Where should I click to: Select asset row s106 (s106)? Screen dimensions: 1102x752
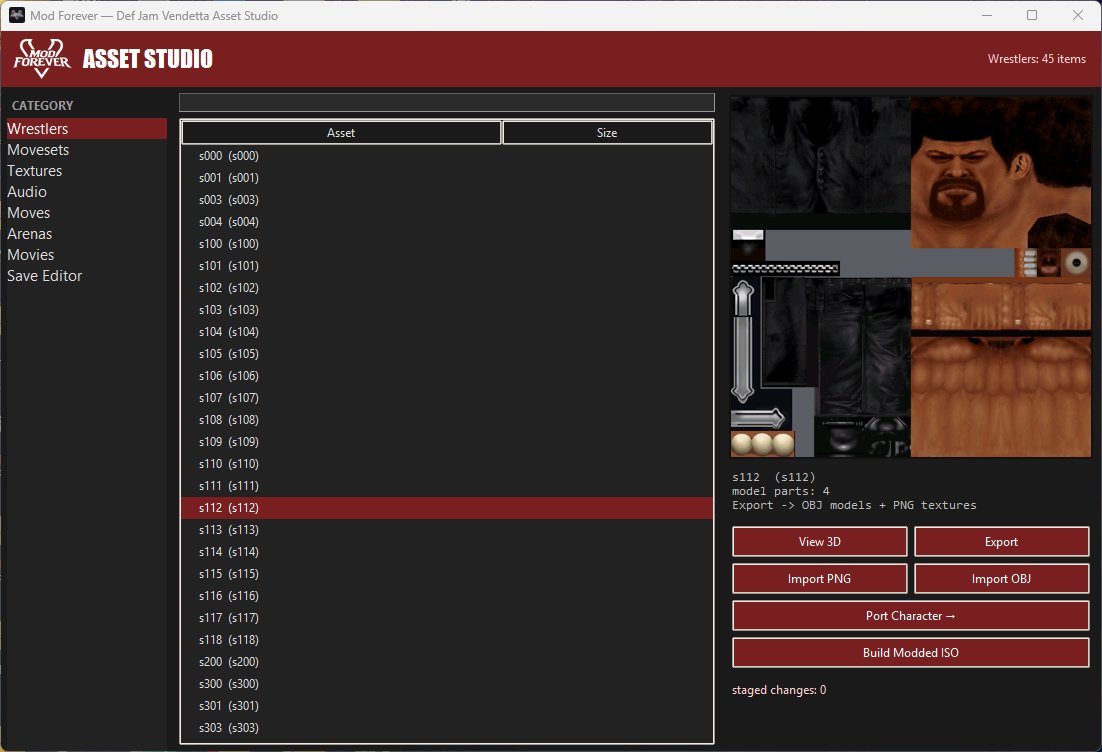447,376
